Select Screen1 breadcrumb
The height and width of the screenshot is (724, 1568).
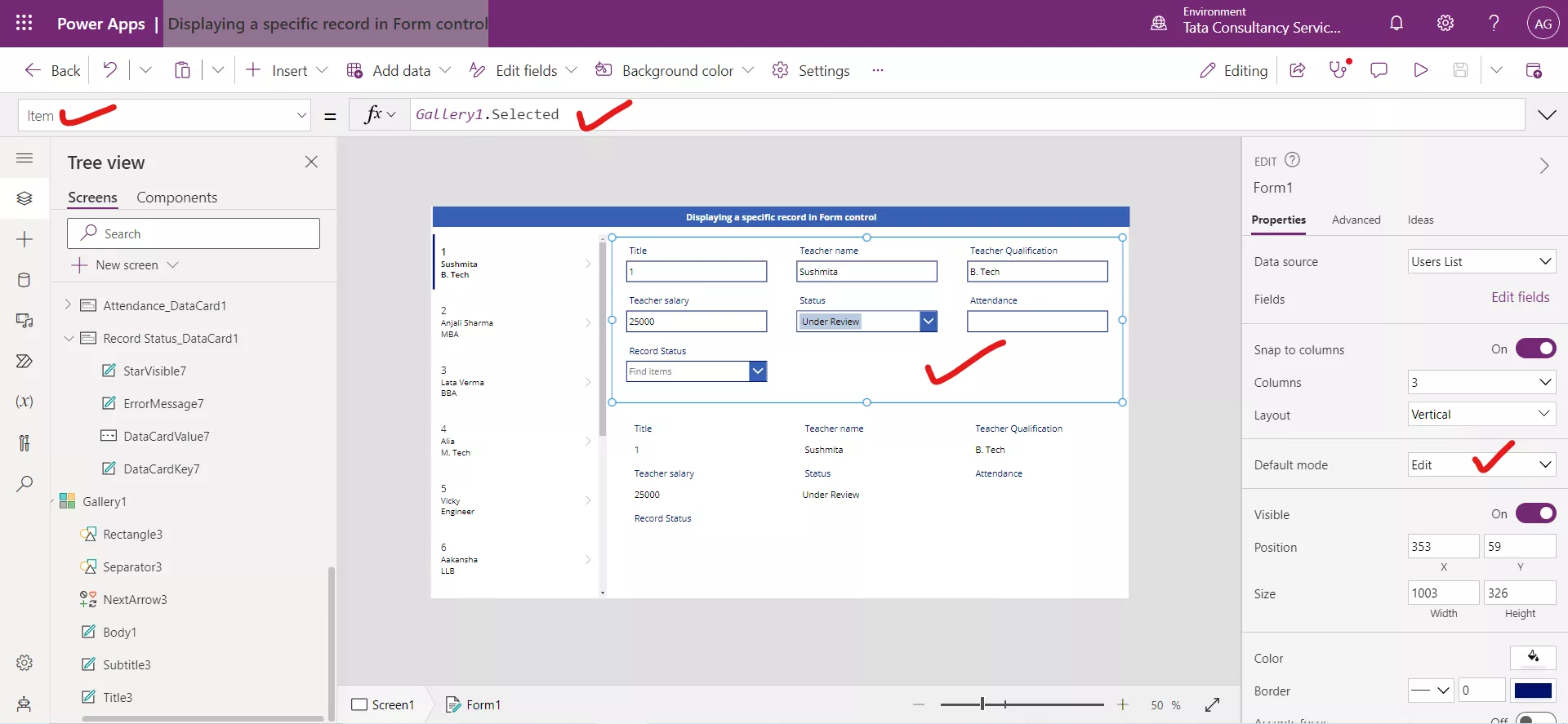coord(383,704)
